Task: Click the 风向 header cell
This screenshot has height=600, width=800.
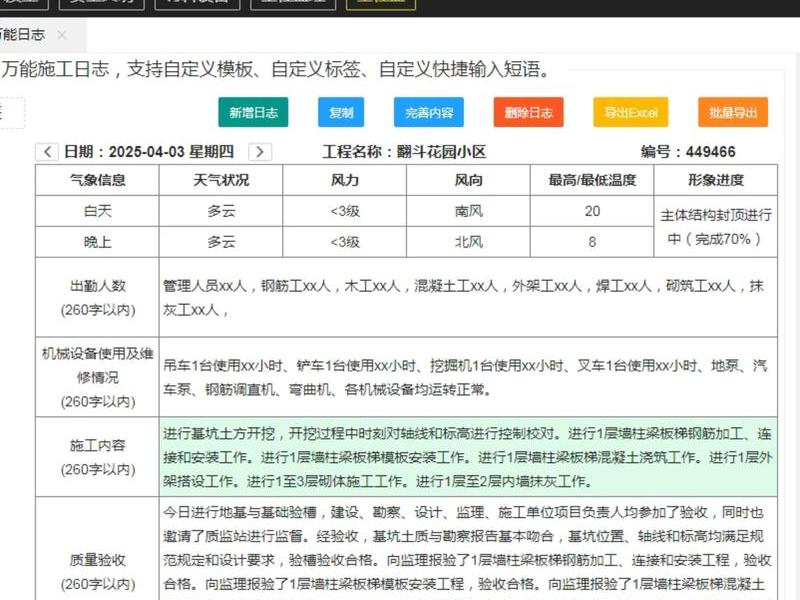Action: click(468, 180)
